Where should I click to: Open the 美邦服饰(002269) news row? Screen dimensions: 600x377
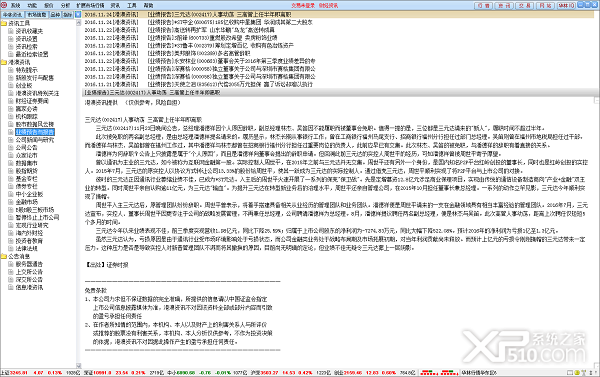[x=338, y=53]
